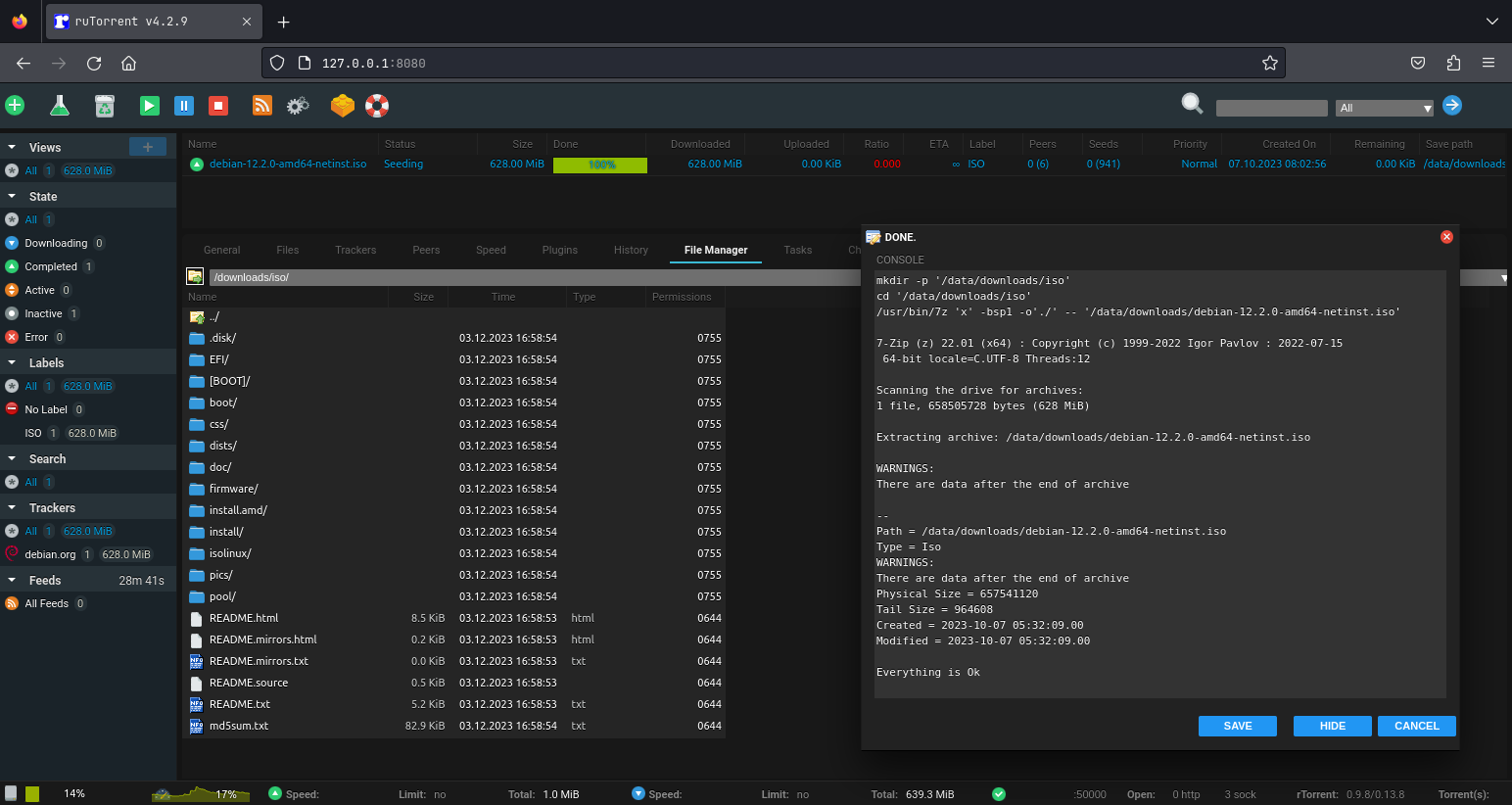Select the Active state filter
The width and height of the screenshot is (1512, 805).
point(39,290)
